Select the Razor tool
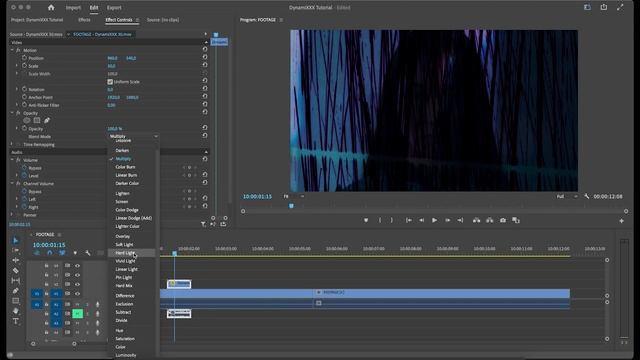640x360 pixels. click(16, 270)
